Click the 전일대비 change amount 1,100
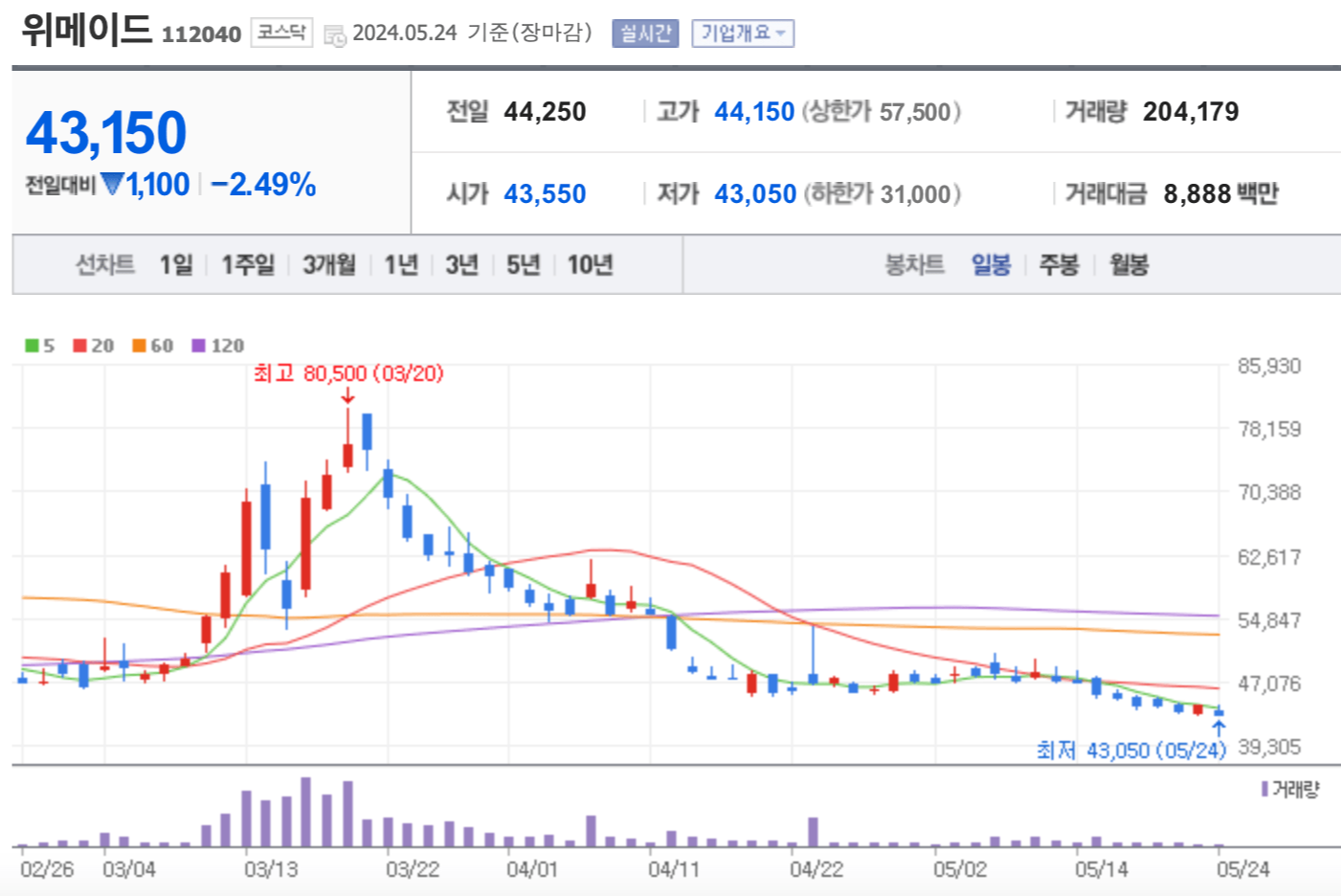This screenshot has height=896, width=1341. click(x=158, y=184)
